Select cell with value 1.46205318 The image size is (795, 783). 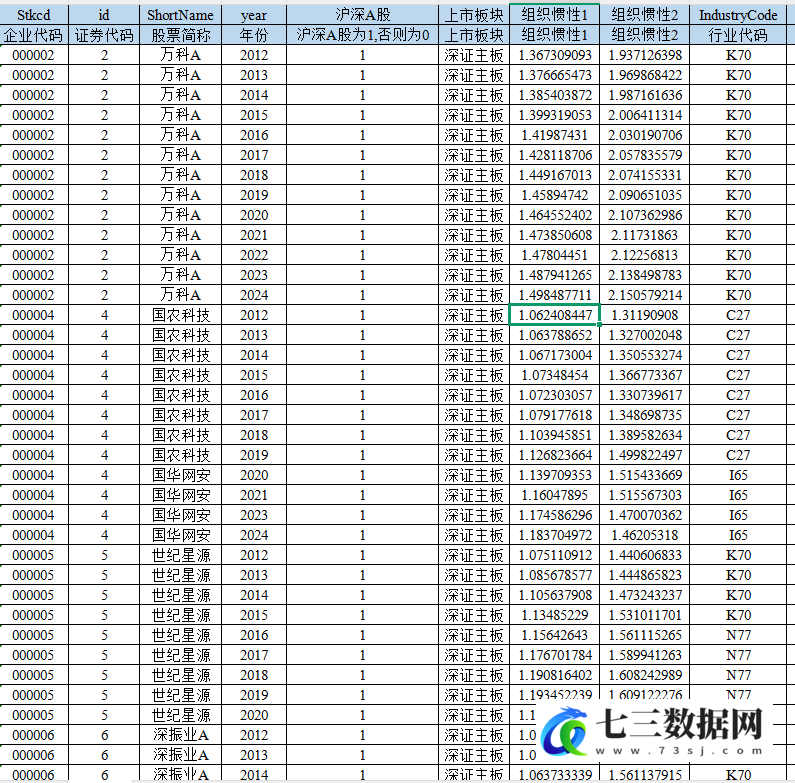pos(645,535)
